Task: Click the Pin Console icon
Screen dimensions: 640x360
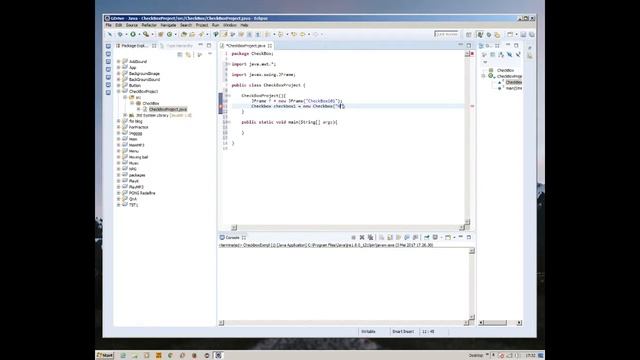Action: [427, 237]
